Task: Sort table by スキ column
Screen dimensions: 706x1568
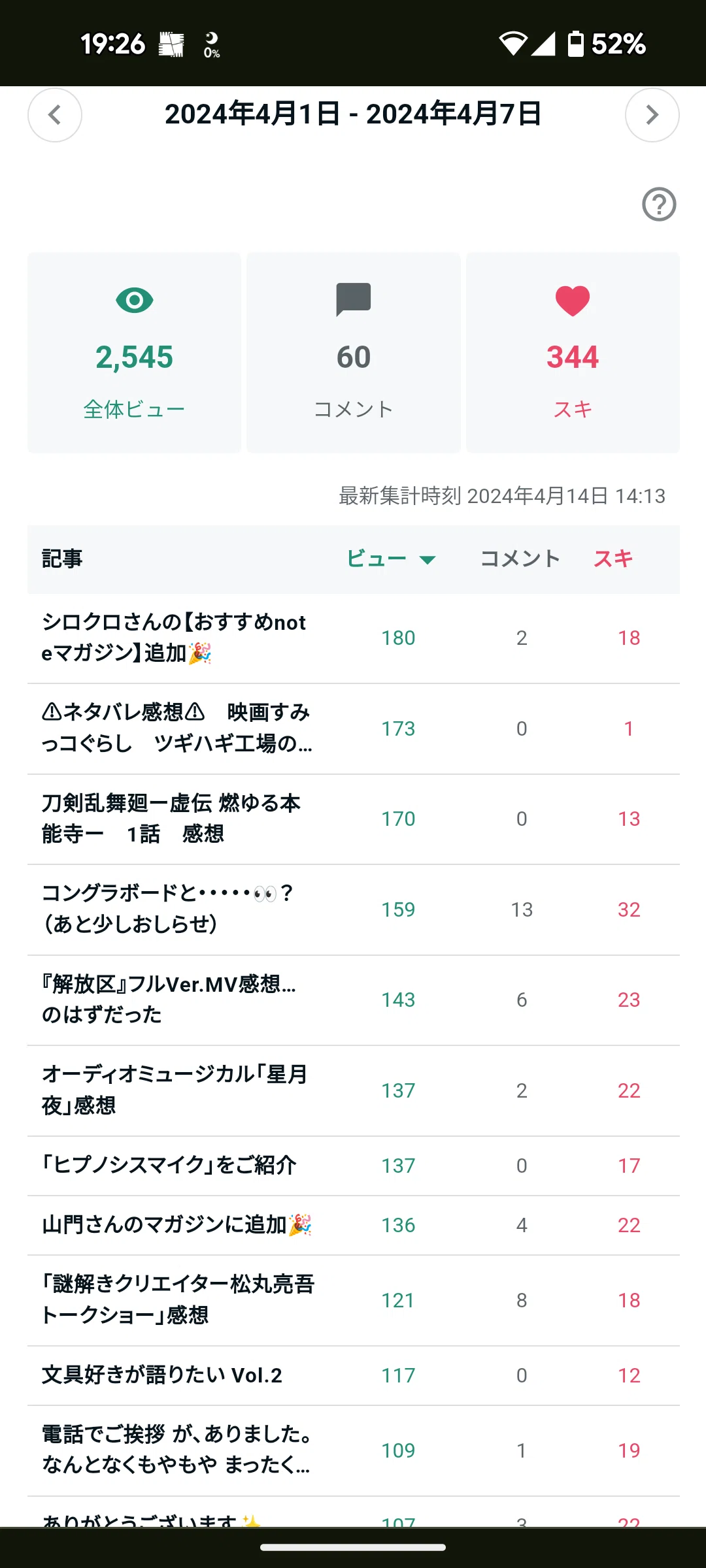Action: 613,559
